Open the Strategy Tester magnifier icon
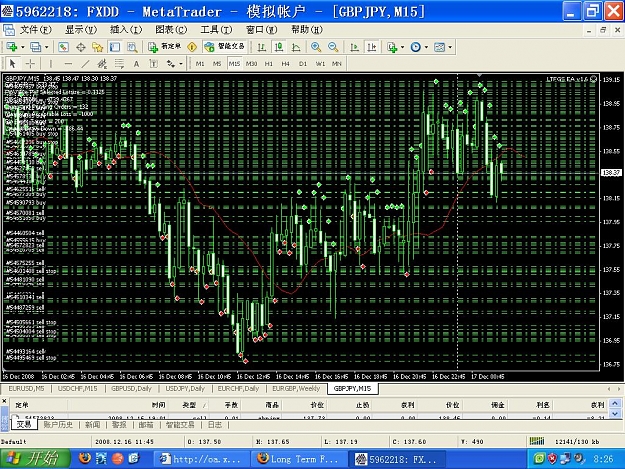The width and height of the screenshot is (625, 469). tap(132, 47)
